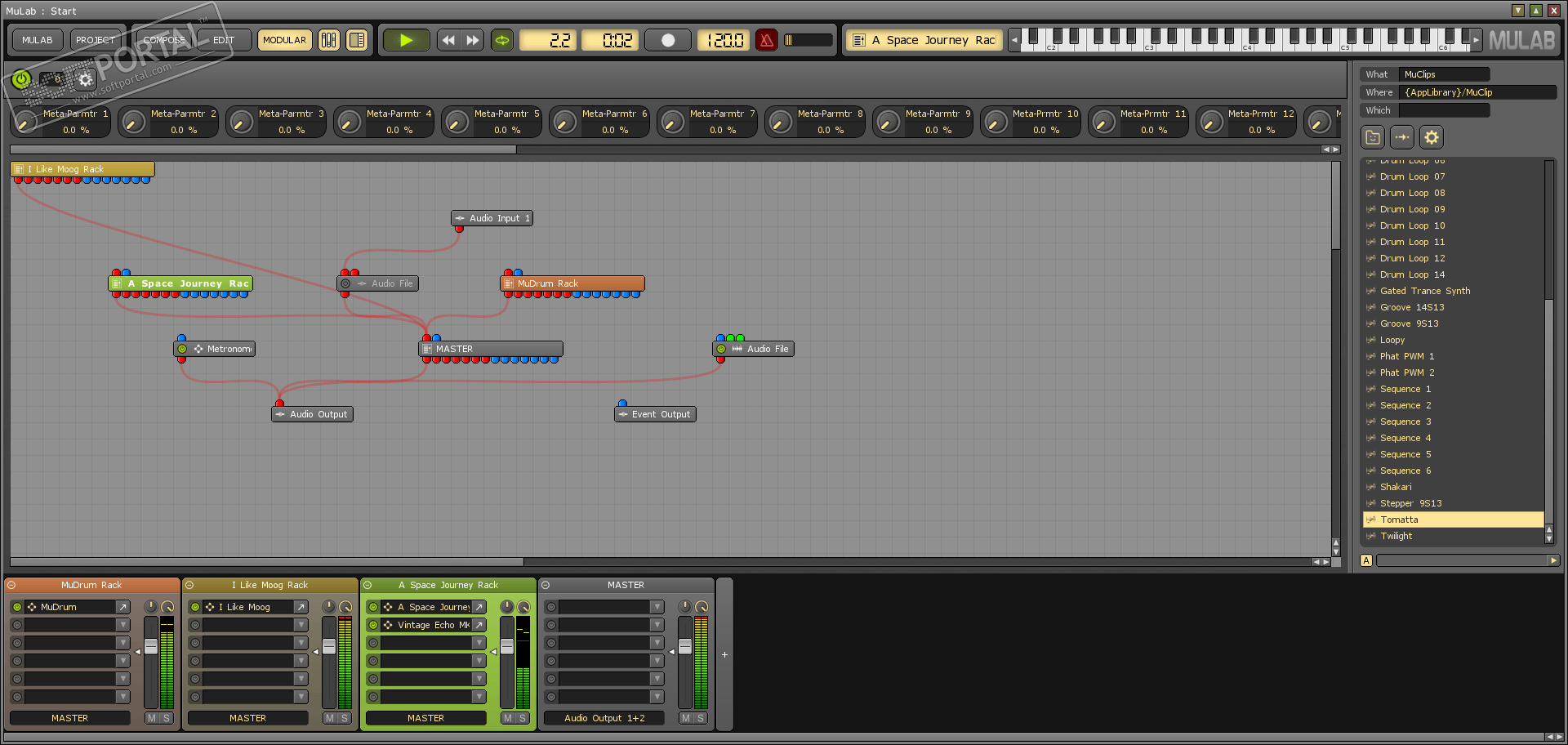Viewport: 1568px width, 745px height.
Task: Open modular area settings gear
Action: (x=85, y=79)
